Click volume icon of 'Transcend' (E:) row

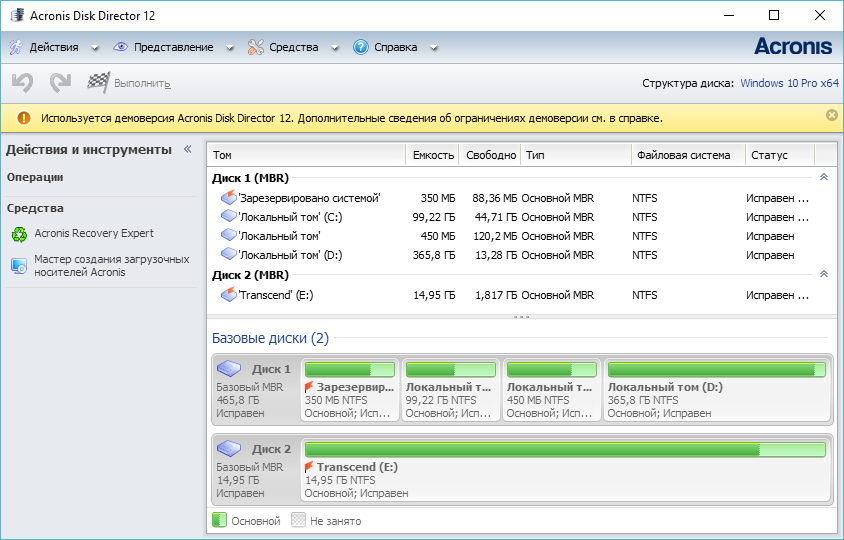coord(229,294)
